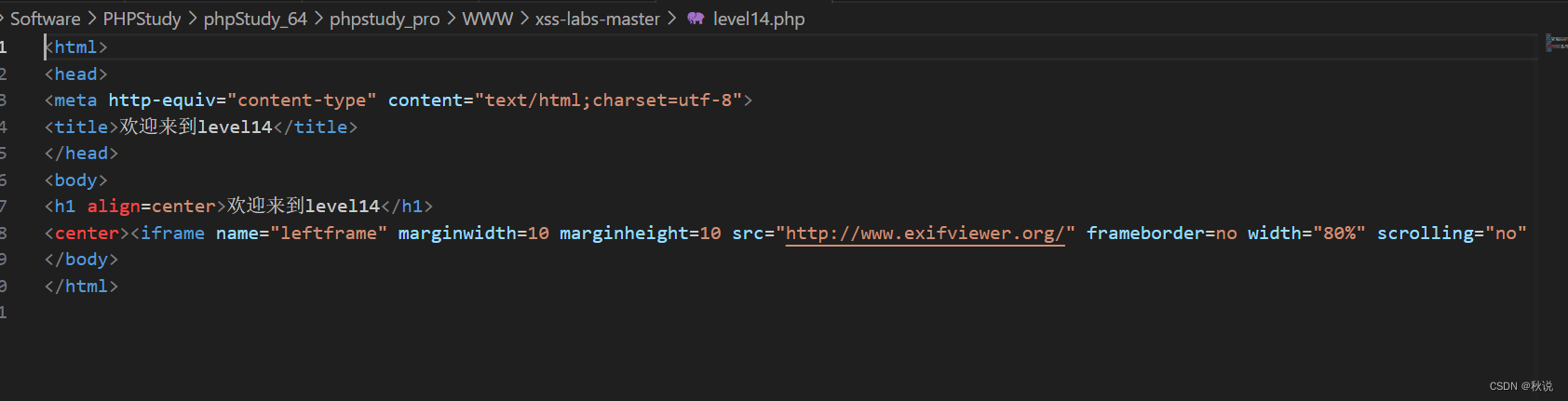Click "text/html;charset=utf-8" string value
The height and width of the screenshot is (401, 1568).
pyautogui.click(x=608, y=100)
